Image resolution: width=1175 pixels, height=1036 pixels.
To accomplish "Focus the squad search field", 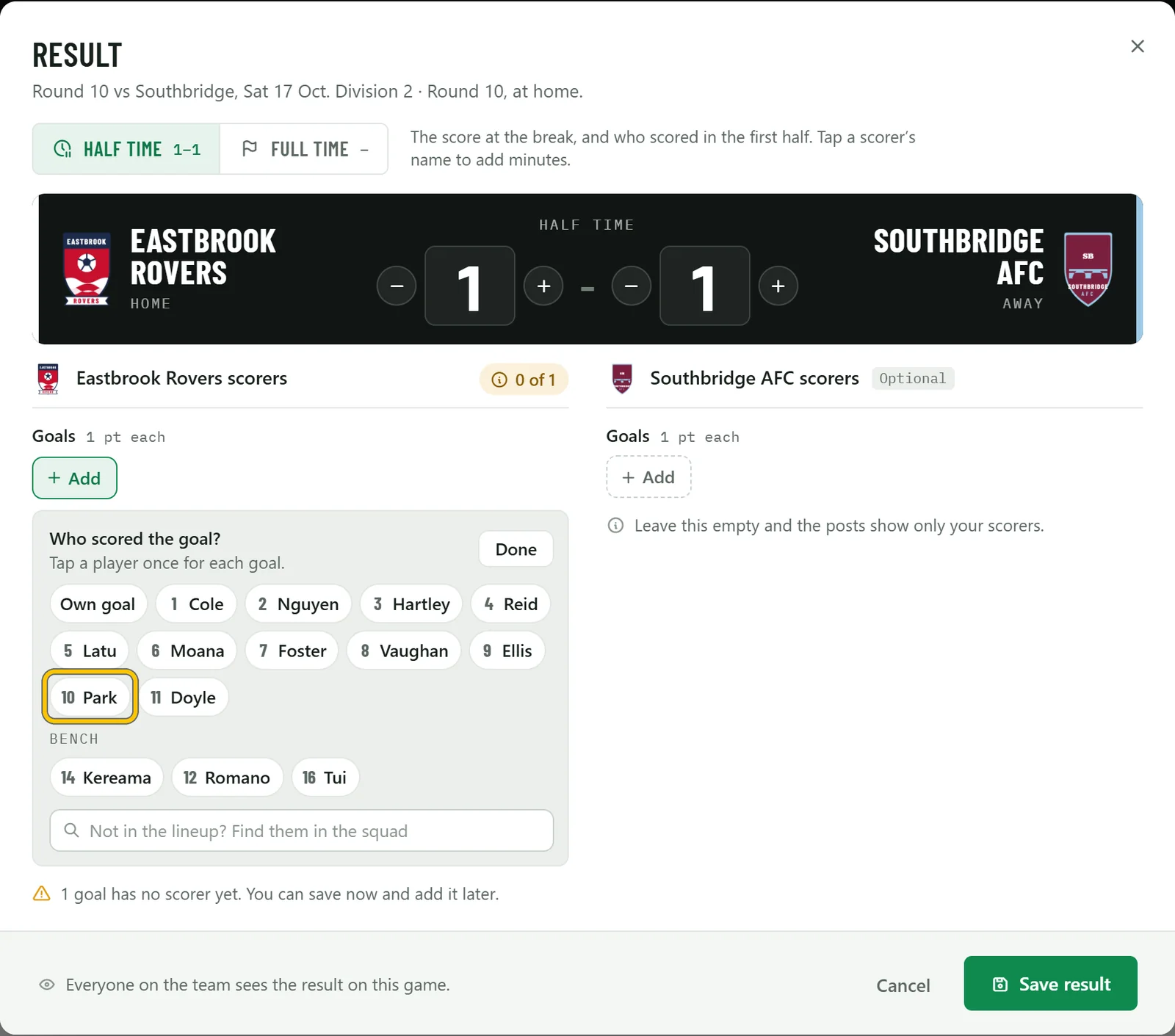I will point(302,830).
